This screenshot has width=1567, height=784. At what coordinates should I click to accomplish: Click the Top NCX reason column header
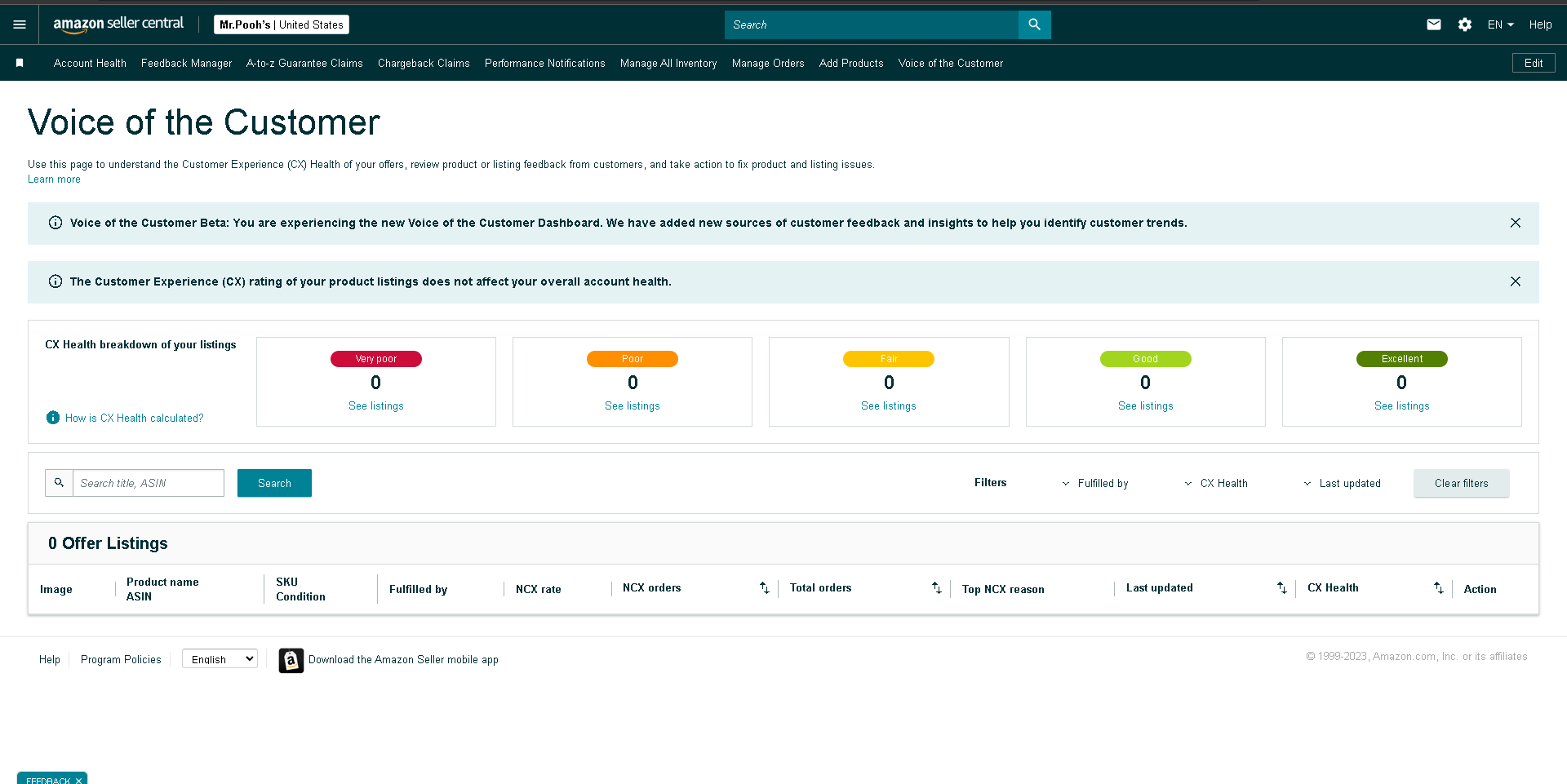(x=1003, y=589)
